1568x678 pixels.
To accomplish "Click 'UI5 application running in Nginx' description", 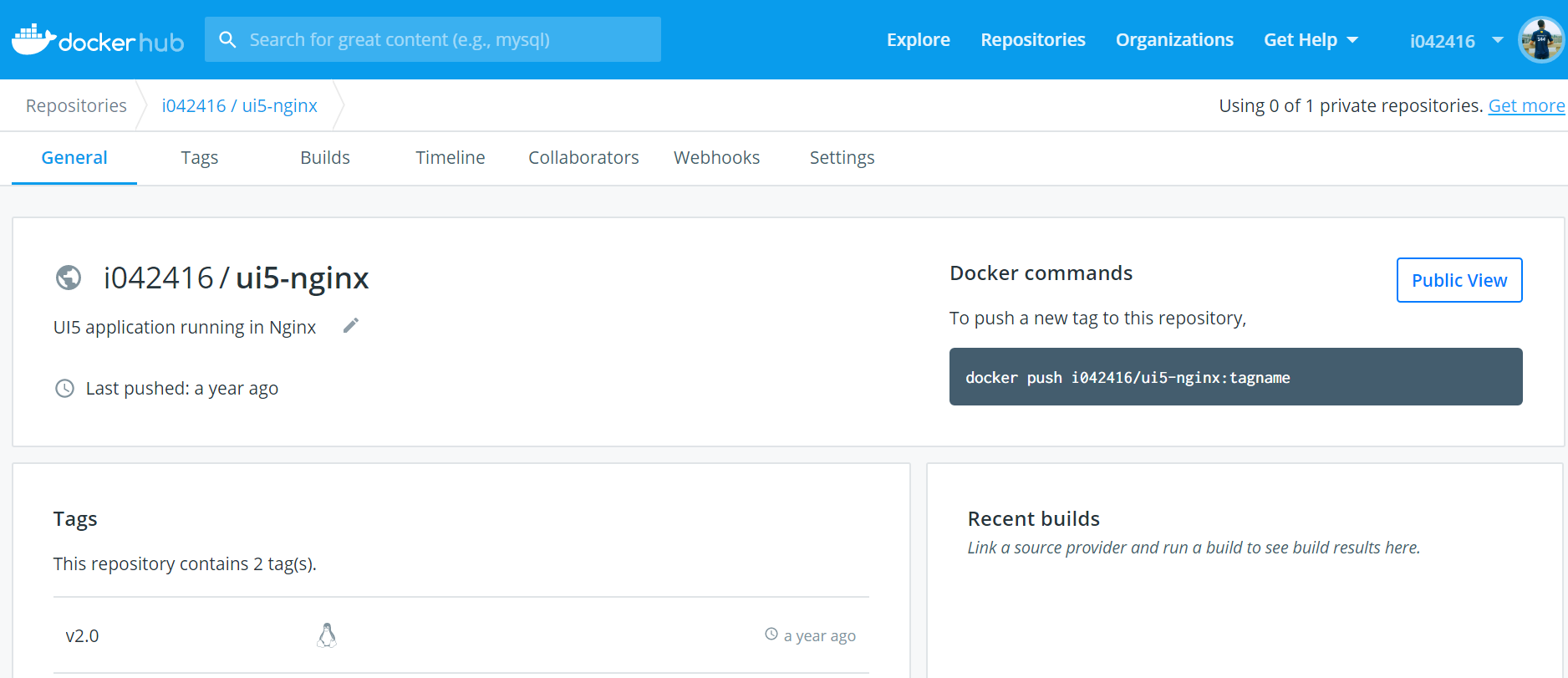I will (x=185, y=328).
